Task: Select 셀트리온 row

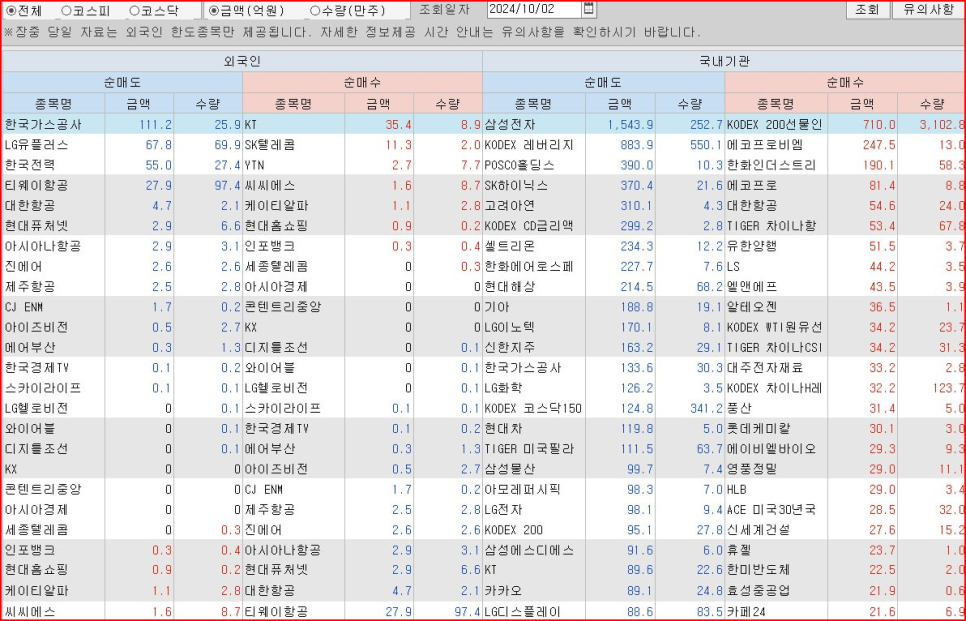Action: tap(603, 246)
